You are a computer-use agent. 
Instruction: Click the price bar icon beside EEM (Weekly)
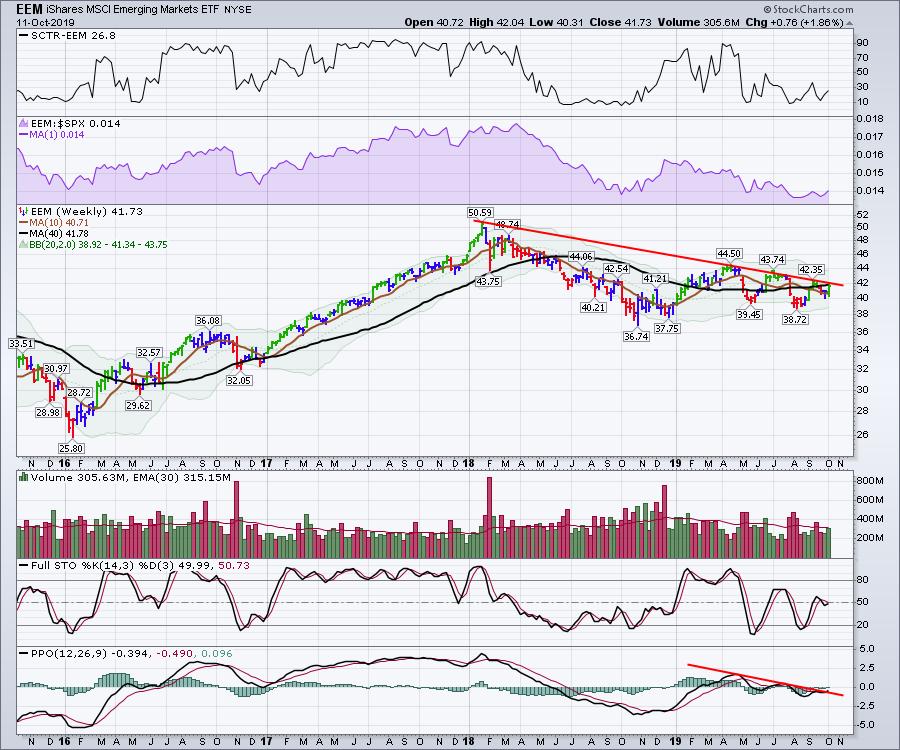point(23,211)
